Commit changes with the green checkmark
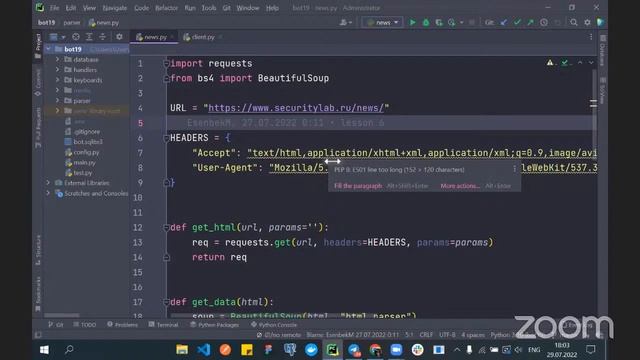 [x=517, y=22]
